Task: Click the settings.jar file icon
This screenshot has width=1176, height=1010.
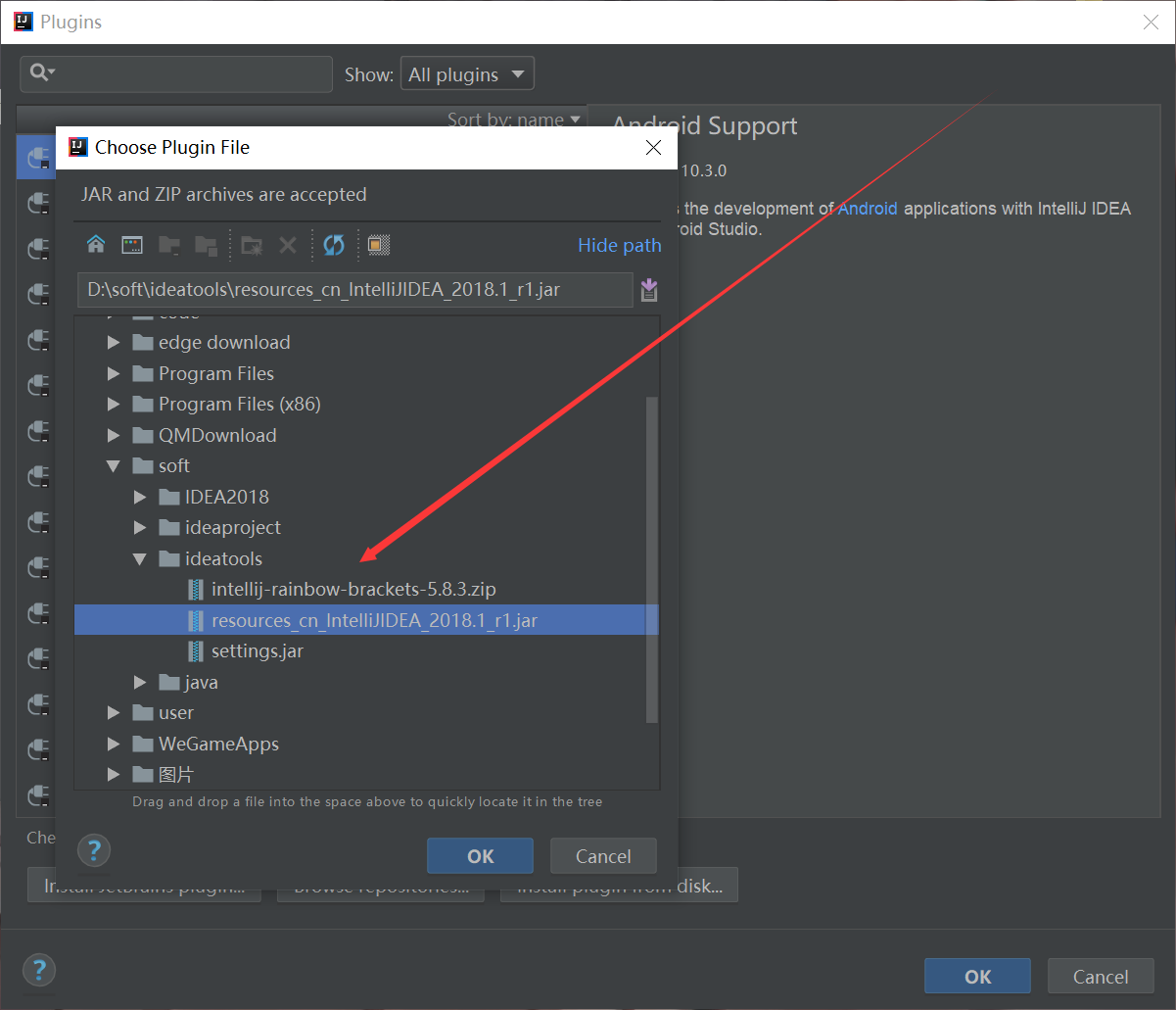Action: [x=196, y=650]
